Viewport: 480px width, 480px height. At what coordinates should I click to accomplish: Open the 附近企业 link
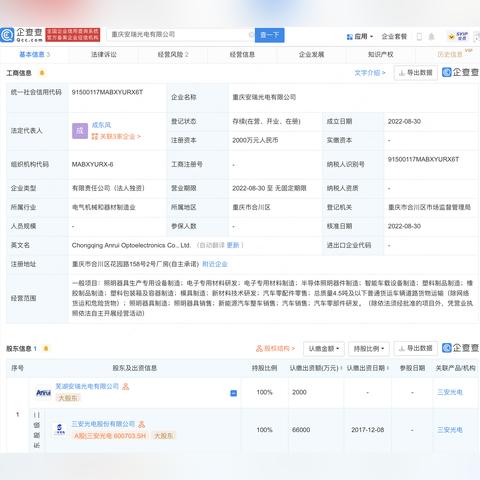click(215, 264)
